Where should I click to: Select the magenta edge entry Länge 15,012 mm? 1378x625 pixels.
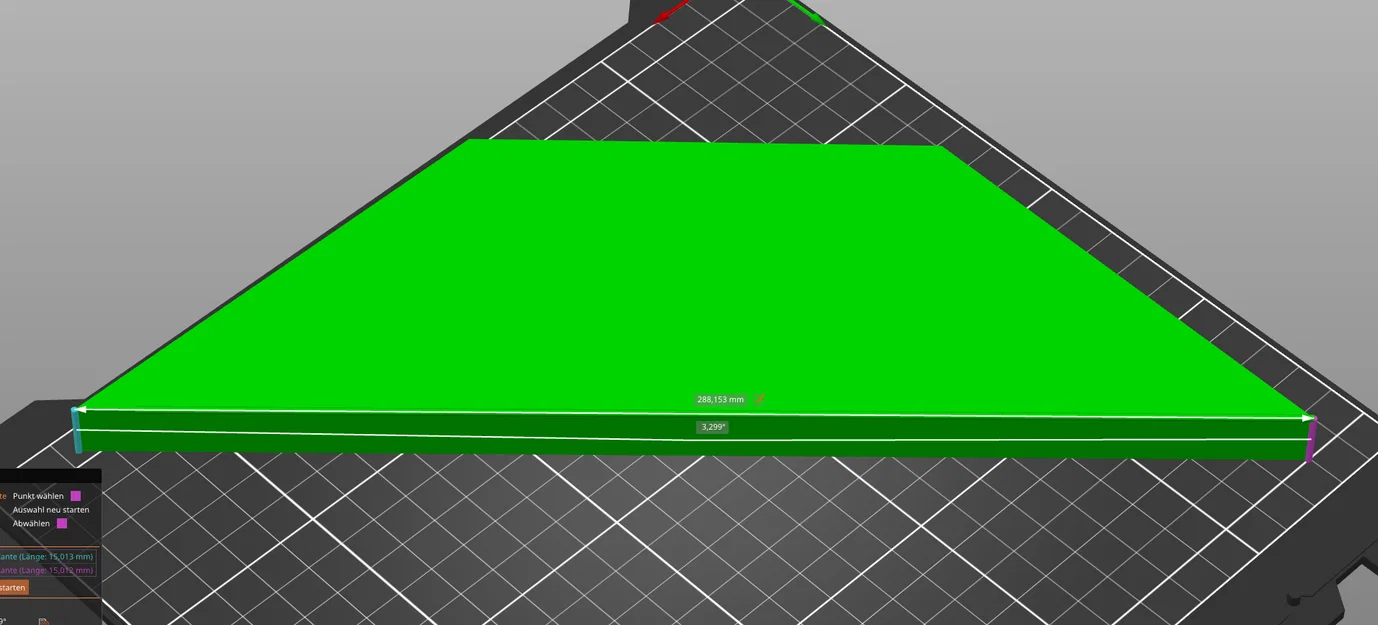(48, 570)
